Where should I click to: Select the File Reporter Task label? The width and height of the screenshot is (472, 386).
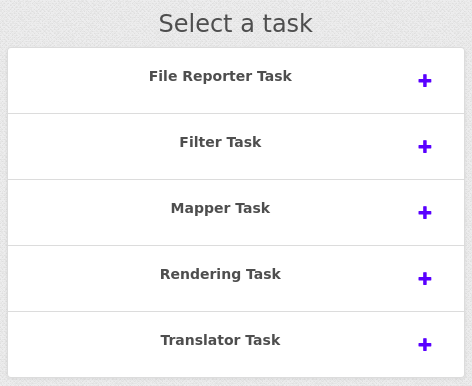[220, 76]
